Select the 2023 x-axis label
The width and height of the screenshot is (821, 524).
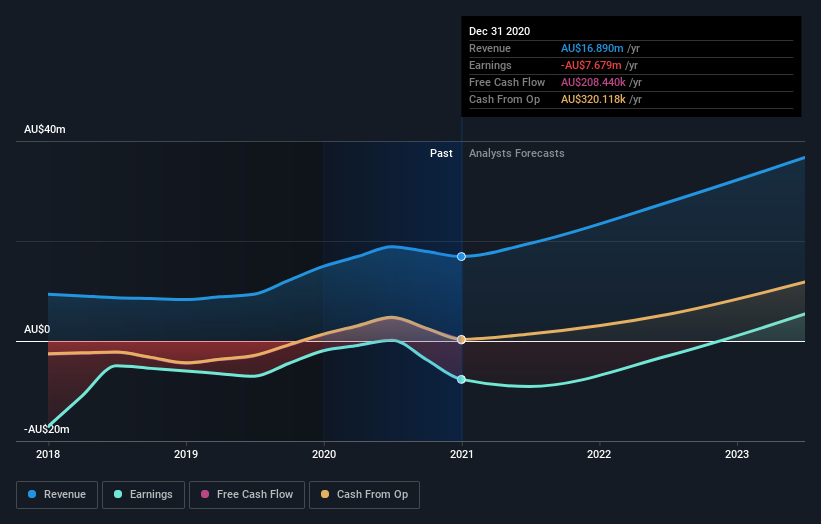(737, 454)
